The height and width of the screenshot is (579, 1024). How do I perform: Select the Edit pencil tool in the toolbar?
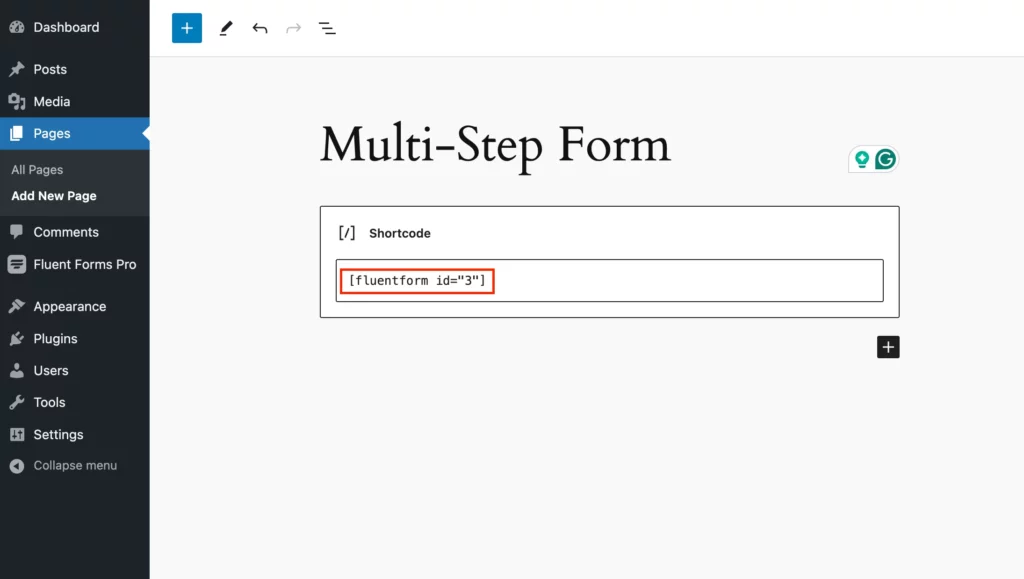(x=226, y=28)
